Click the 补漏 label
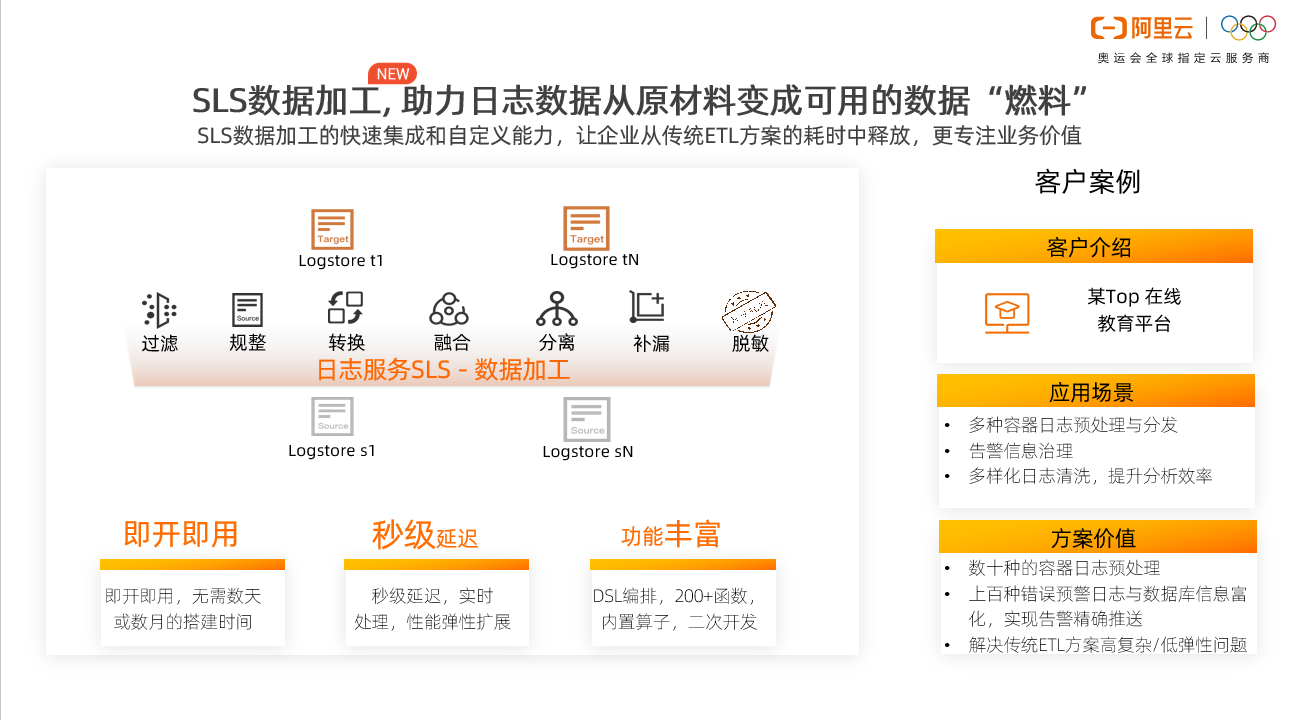Viewport: 1295px width, 720px height. pos(651,343)
